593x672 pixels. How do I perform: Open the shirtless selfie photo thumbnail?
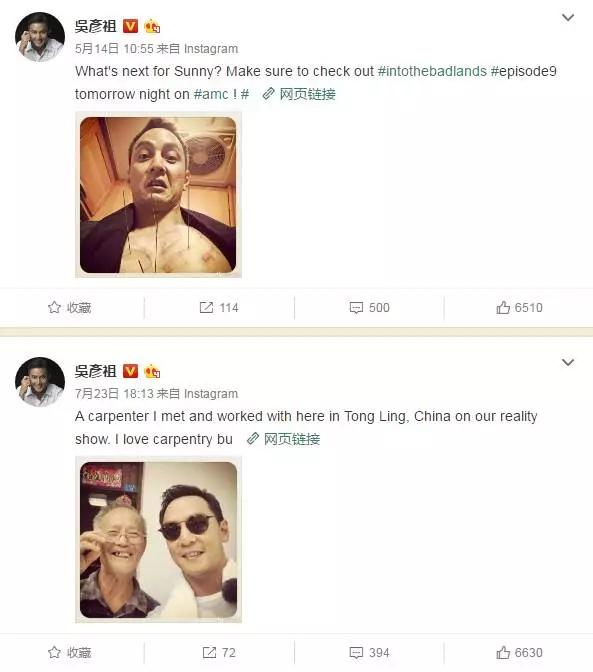tap(158, 195)
